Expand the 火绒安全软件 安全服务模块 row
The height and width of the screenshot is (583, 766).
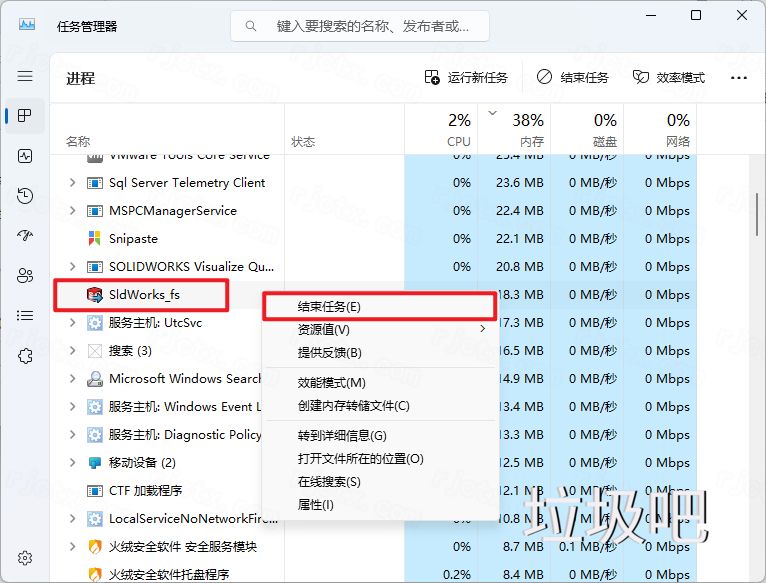pos(72,546)
